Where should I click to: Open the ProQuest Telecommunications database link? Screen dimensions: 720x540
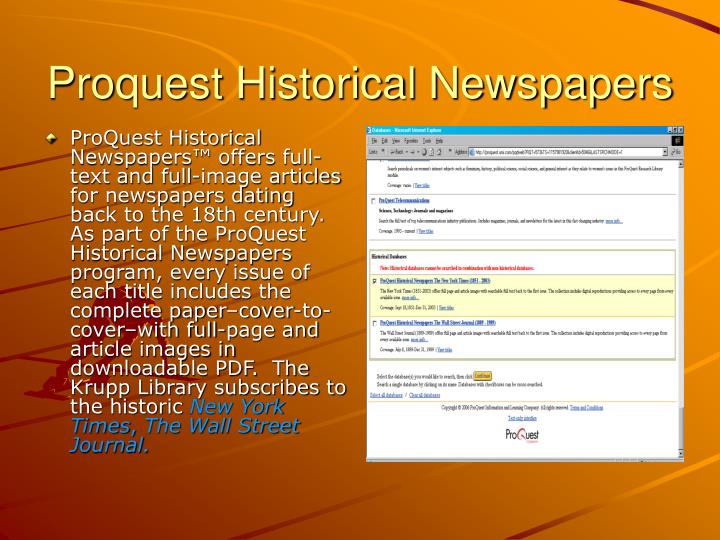(404, 201)
